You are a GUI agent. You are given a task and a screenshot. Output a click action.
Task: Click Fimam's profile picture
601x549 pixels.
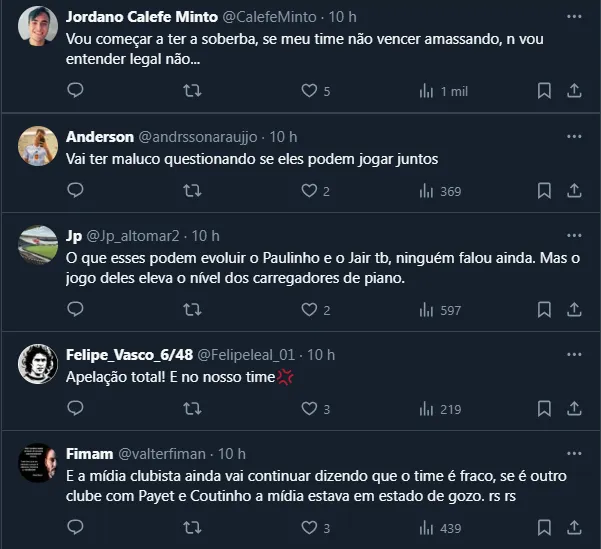pyautogui.click(x=38, y=463)
